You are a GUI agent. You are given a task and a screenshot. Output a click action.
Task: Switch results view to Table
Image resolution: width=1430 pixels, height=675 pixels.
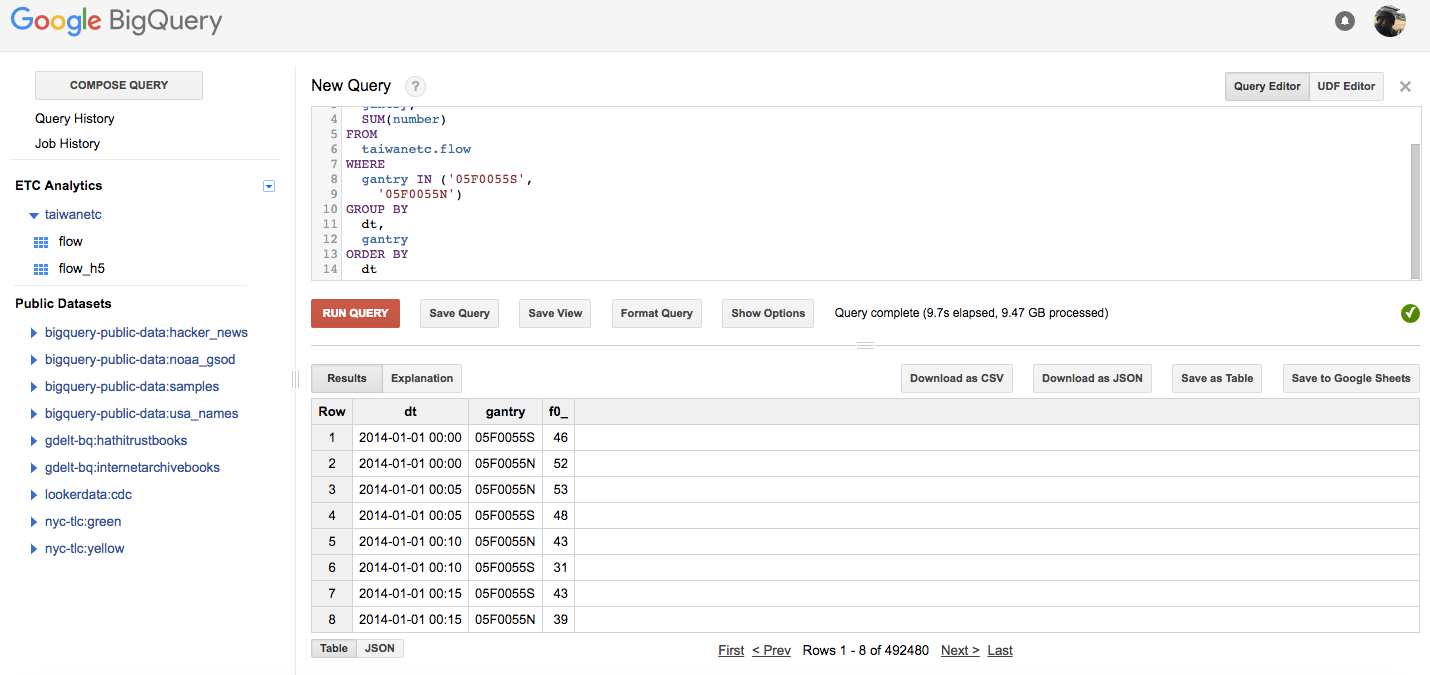click(x=334, y=648)
